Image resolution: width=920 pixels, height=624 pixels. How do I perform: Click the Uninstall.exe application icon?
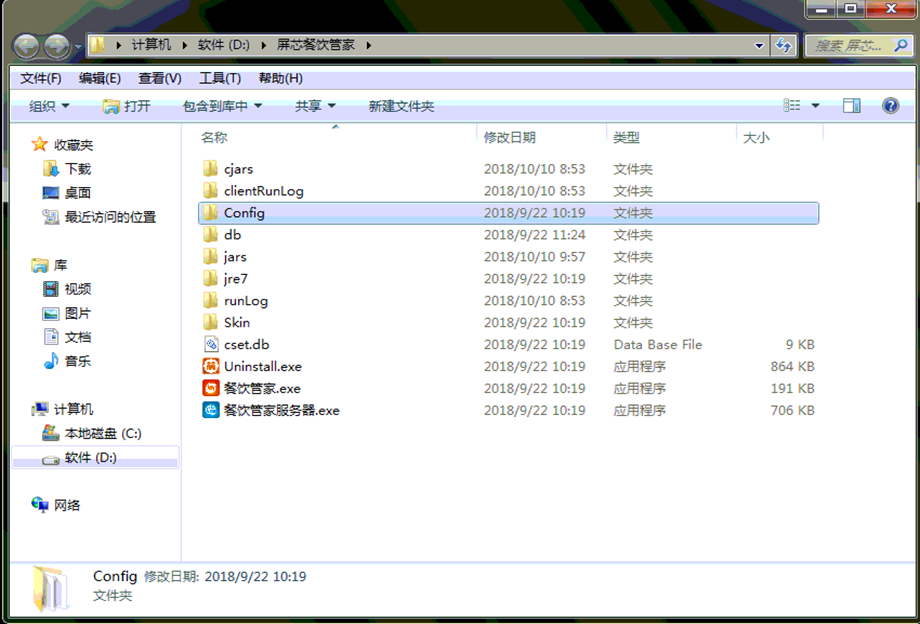(211, 367)
